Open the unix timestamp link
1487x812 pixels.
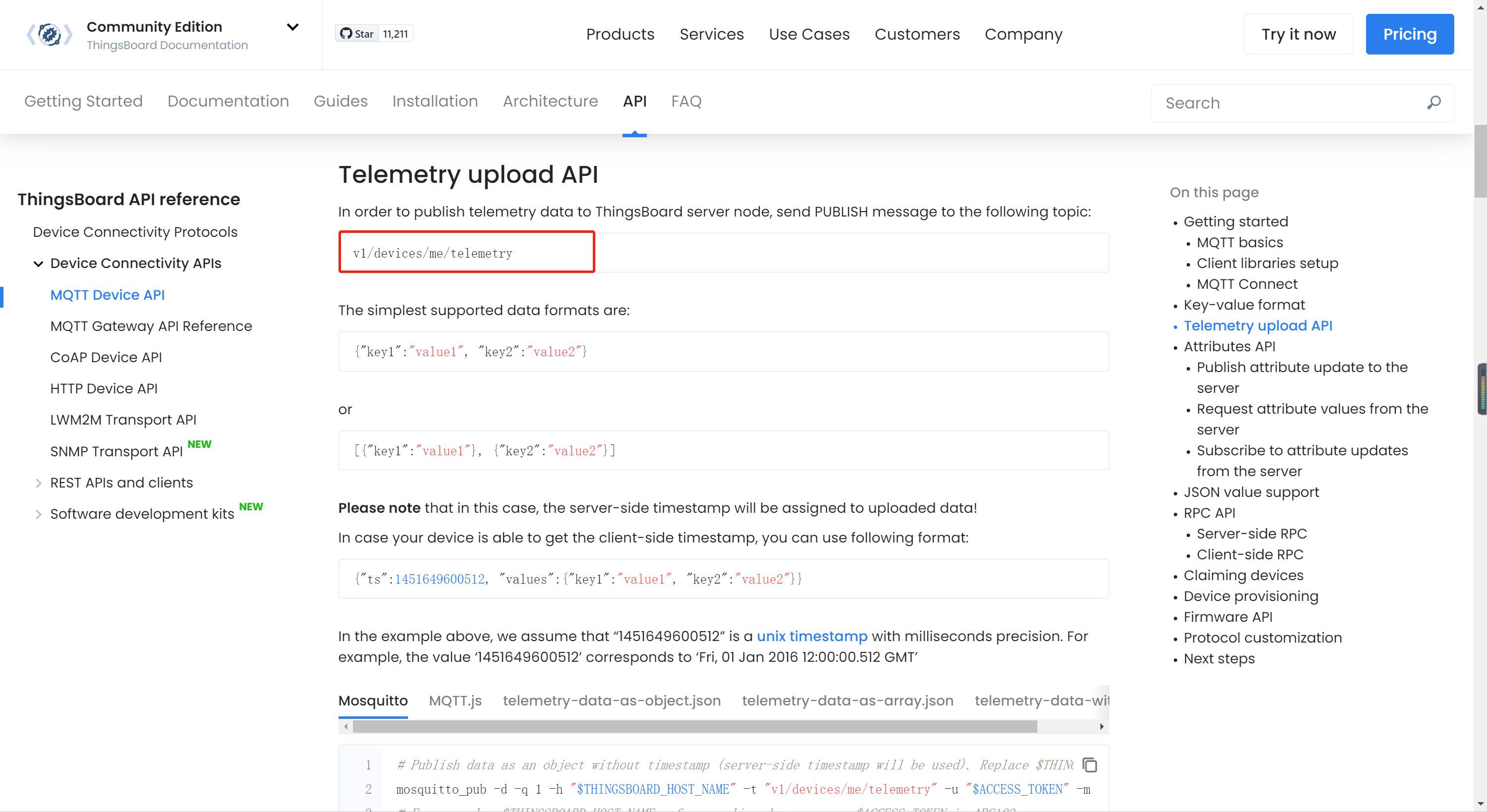tap(811, 636)
